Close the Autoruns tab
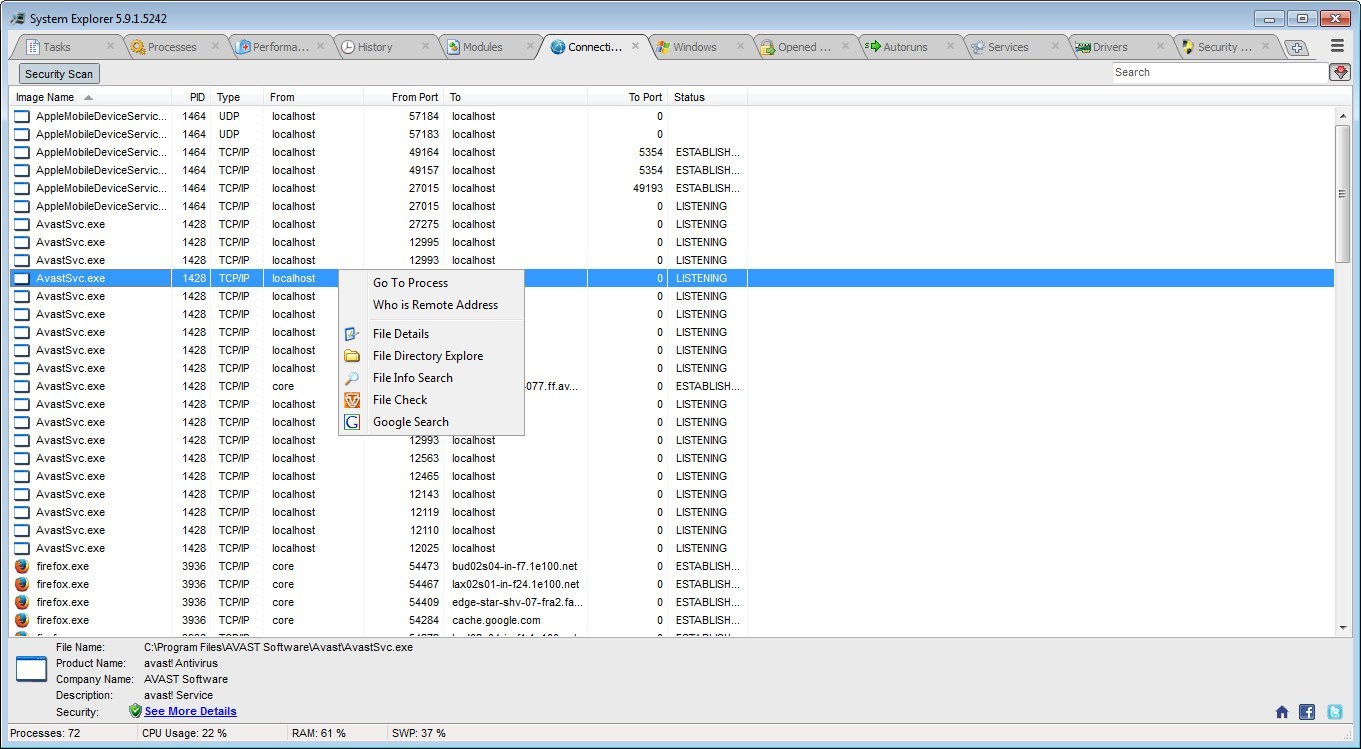This screenshot has height=749, width=1361. click(x=951, y=46)
